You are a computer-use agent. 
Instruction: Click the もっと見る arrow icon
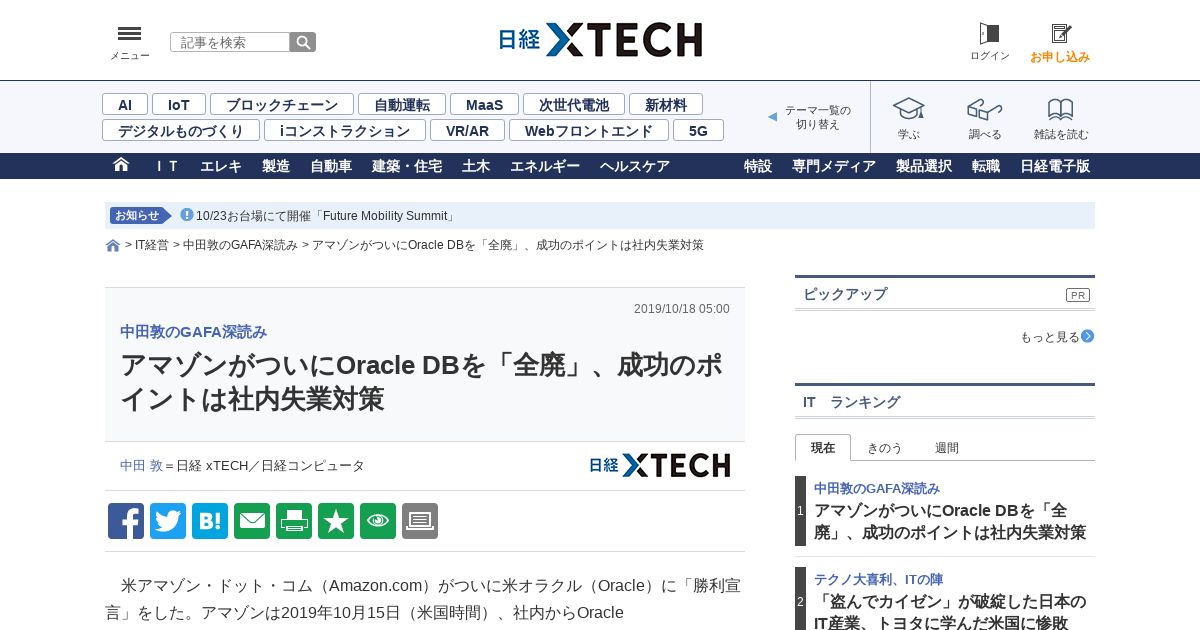[1088, 336]
